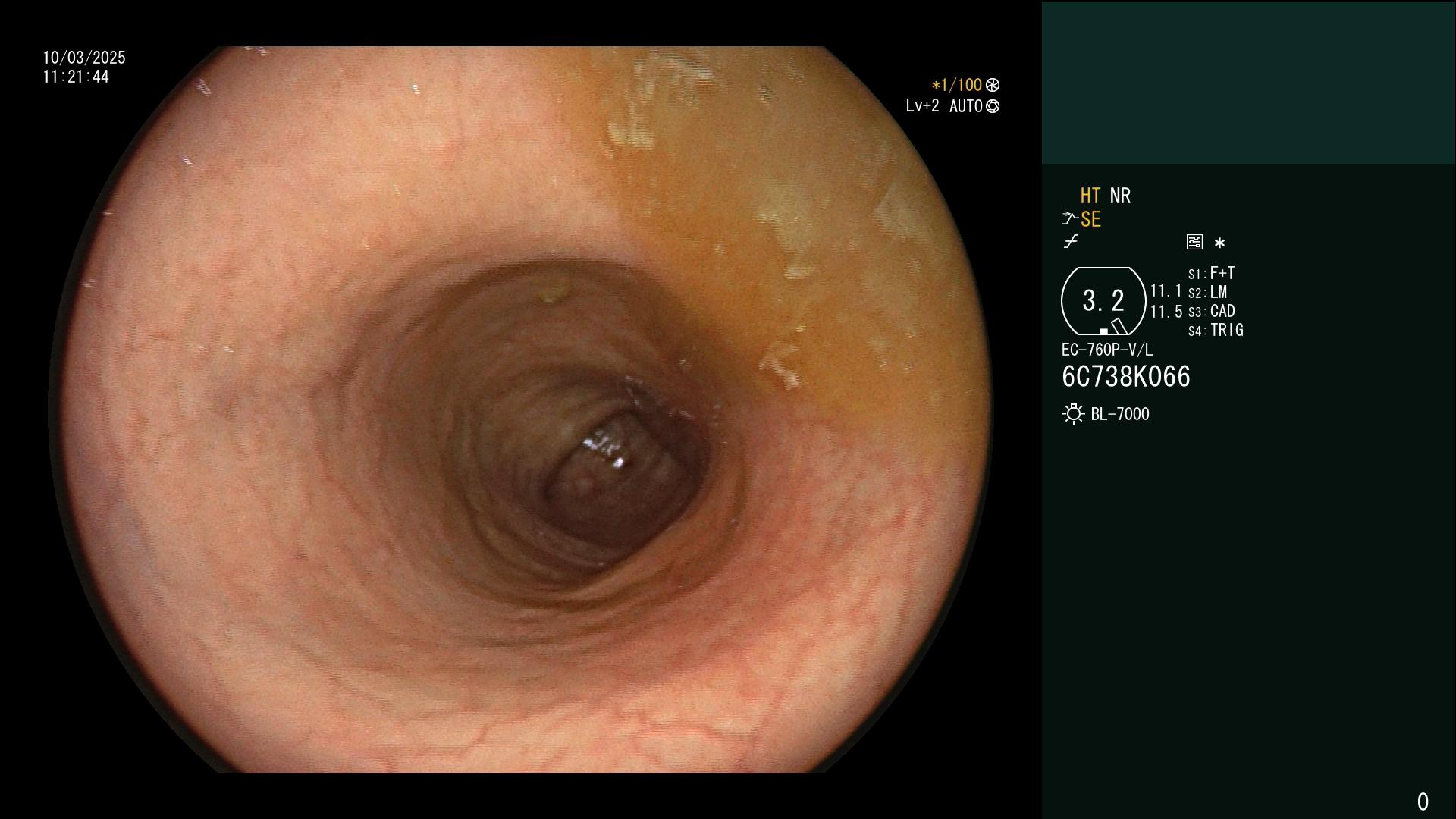Screen dimensions: 1456x819
Task: Click the settings sliders icon
Action: pos(1194,242)
